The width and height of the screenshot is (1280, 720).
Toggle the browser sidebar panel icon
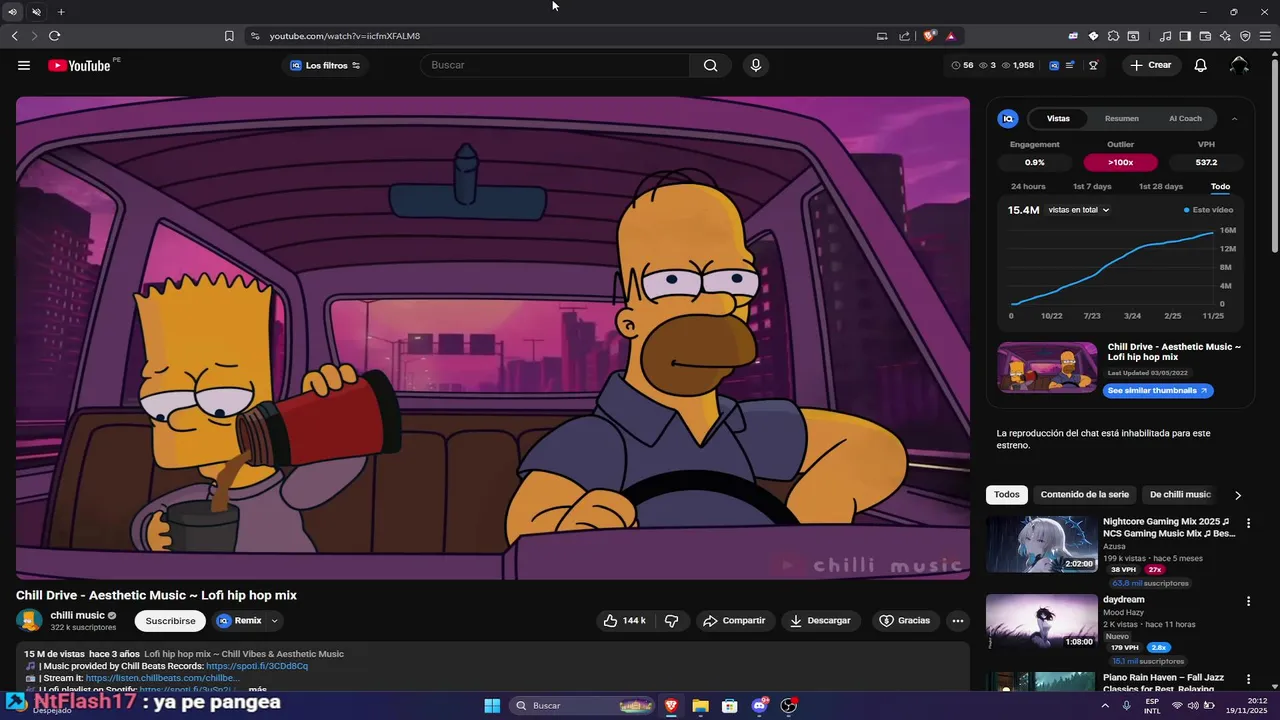coord(1185,36)
